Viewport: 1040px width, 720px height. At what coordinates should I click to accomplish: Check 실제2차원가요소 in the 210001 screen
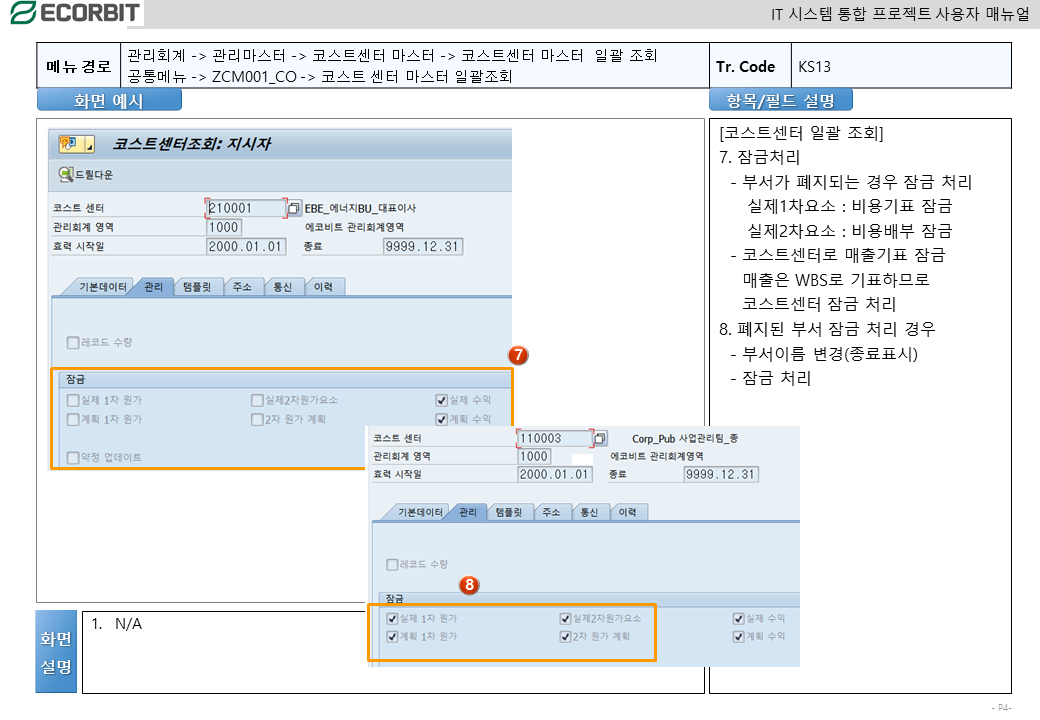click(x=257, y=400)
